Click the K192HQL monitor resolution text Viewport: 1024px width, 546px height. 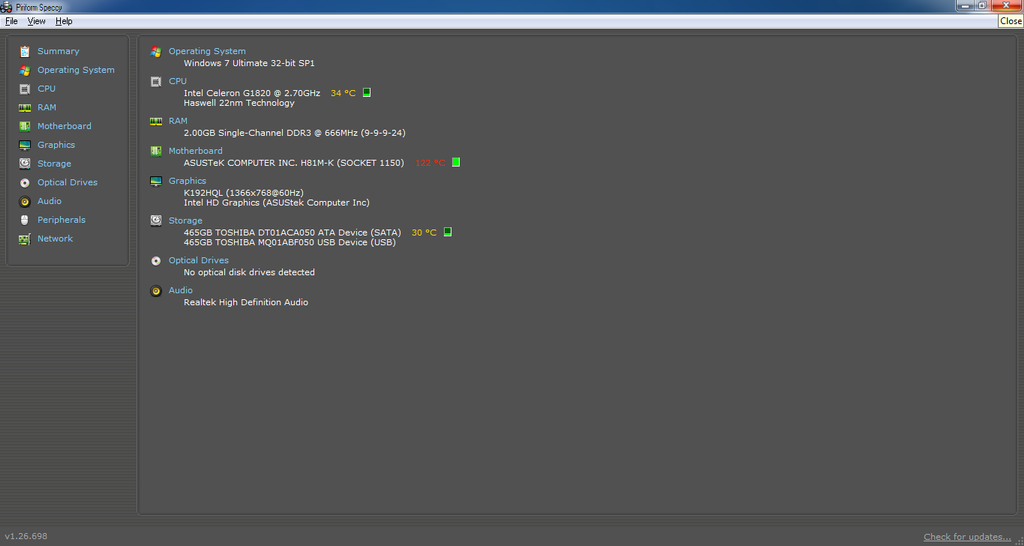click(244, 193)
